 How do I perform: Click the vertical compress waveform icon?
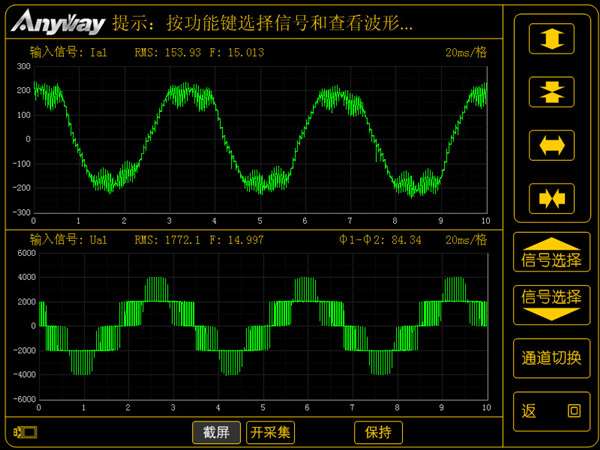click(x=551, y=91)
